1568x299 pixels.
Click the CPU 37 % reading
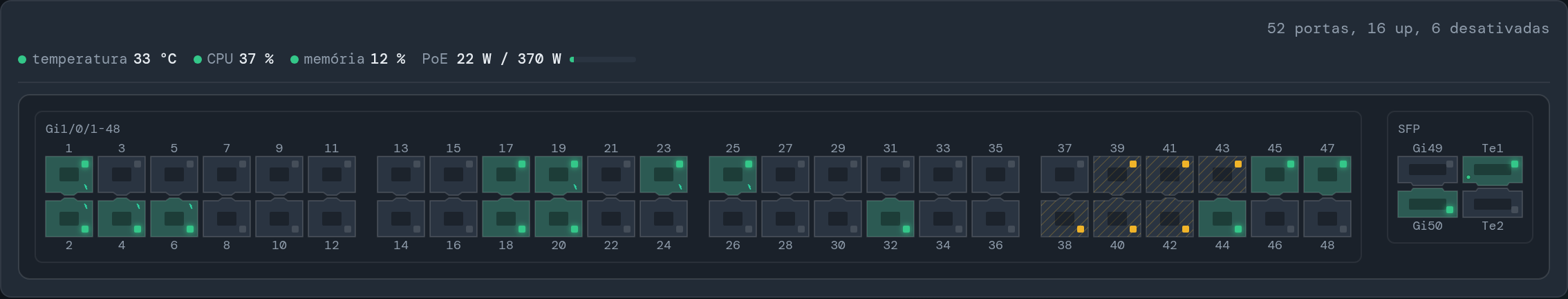click(234, 60)
